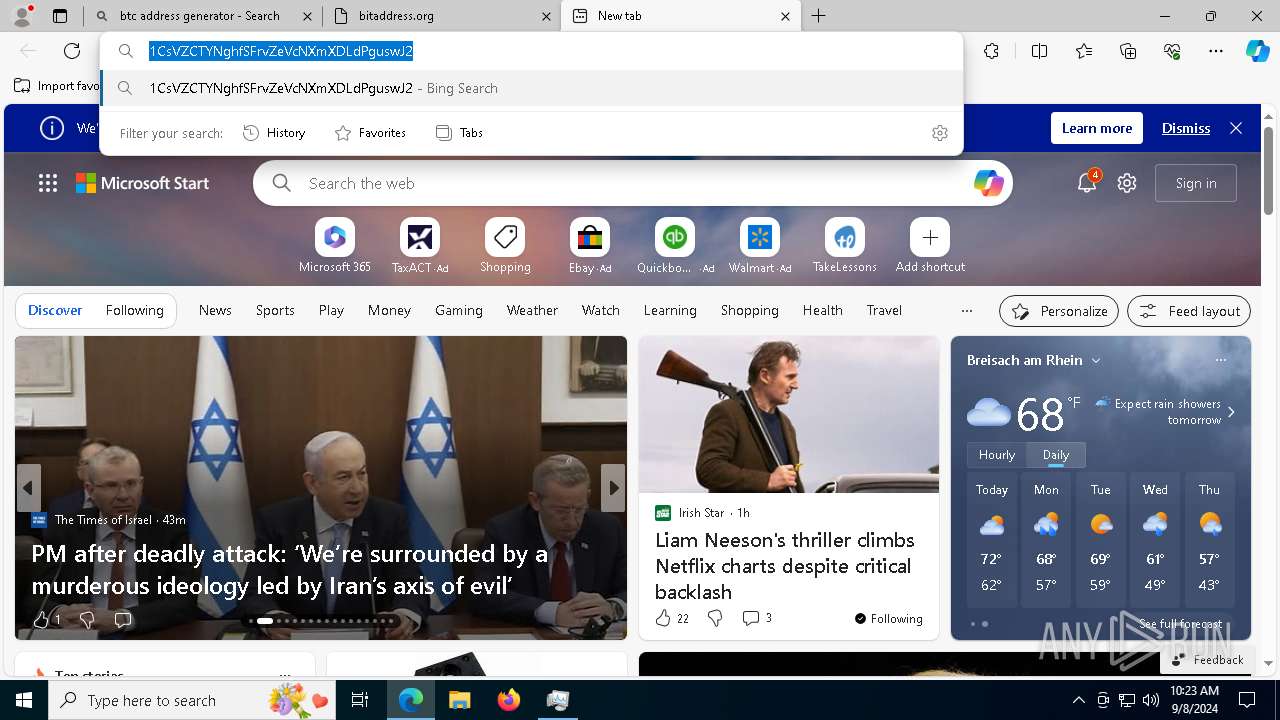The width and height of the screenshot is (1280, 720).
Task: Open Edge Settings and more menu
Action: point(1216,51)
